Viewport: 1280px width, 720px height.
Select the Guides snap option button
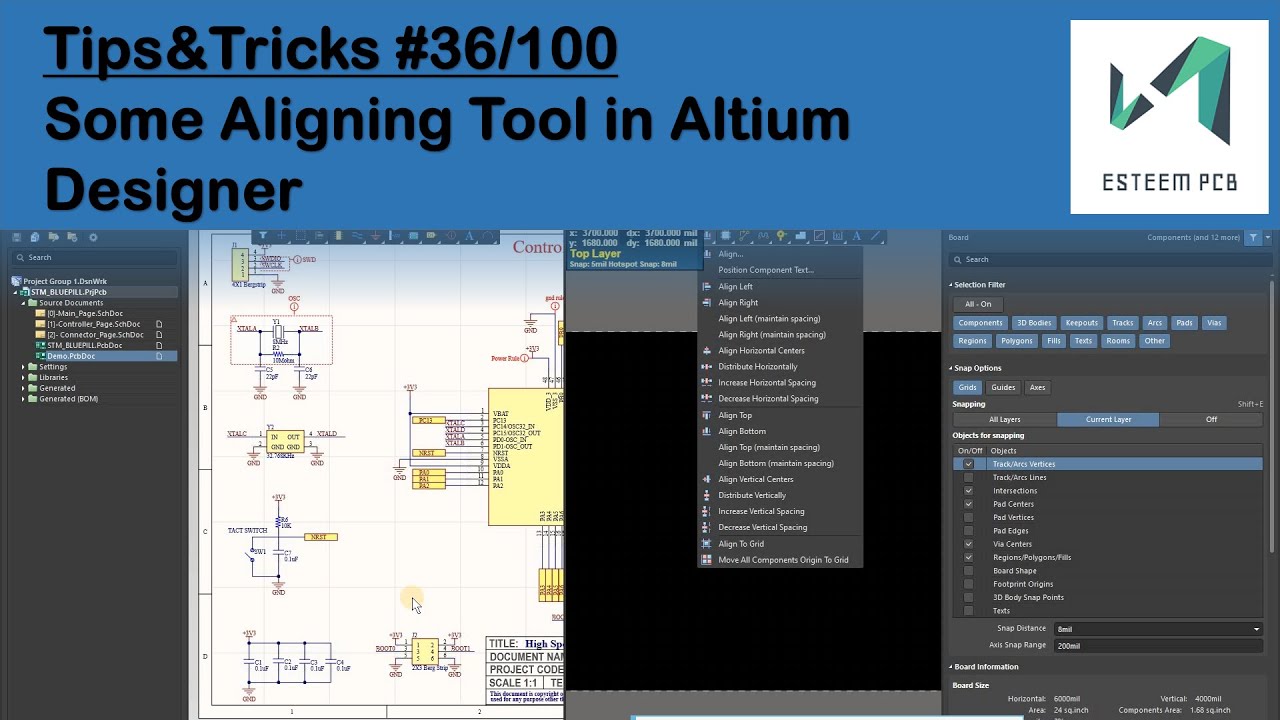click(1003, 387)
